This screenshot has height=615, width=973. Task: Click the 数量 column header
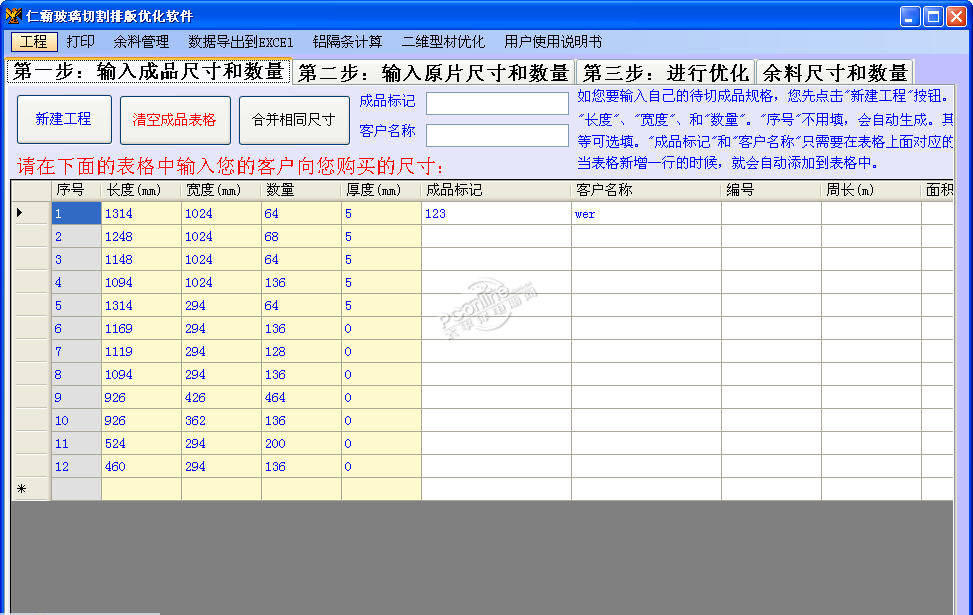pos(301,190)
